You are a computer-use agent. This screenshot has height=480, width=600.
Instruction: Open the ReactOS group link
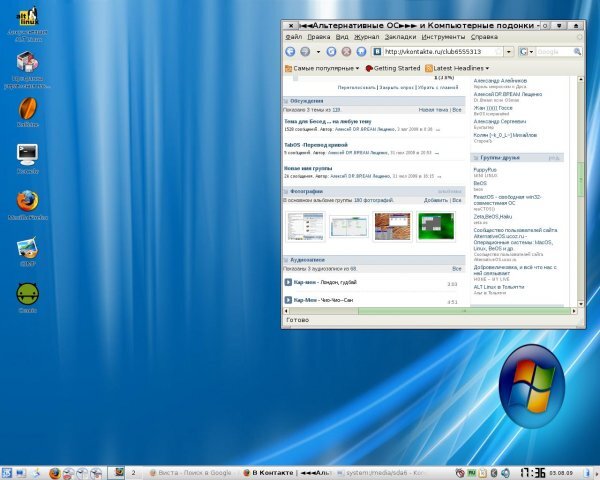pos(489,197)
